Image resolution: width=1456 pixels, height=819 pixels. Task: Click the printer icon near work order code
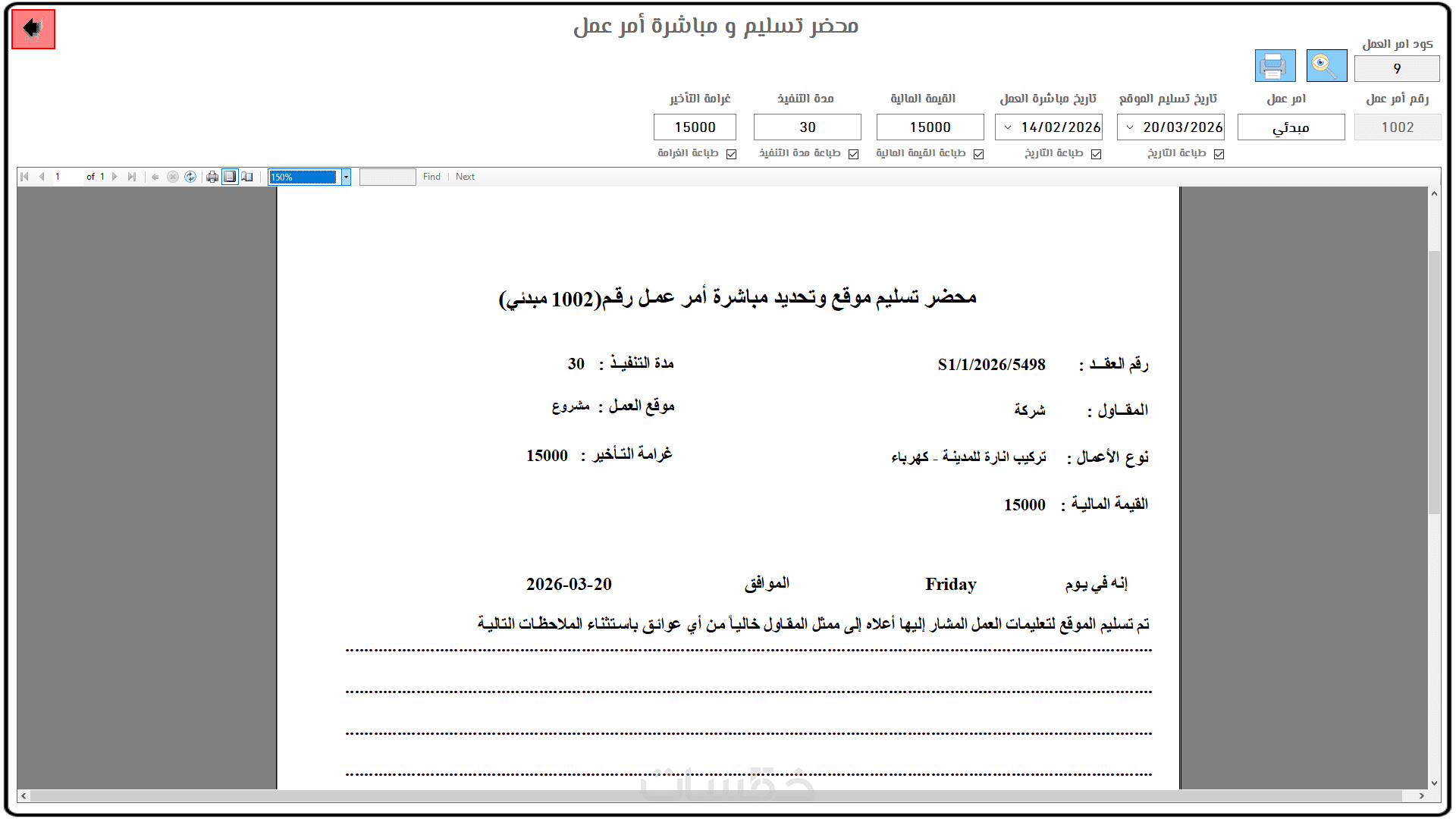point(1275,66)
